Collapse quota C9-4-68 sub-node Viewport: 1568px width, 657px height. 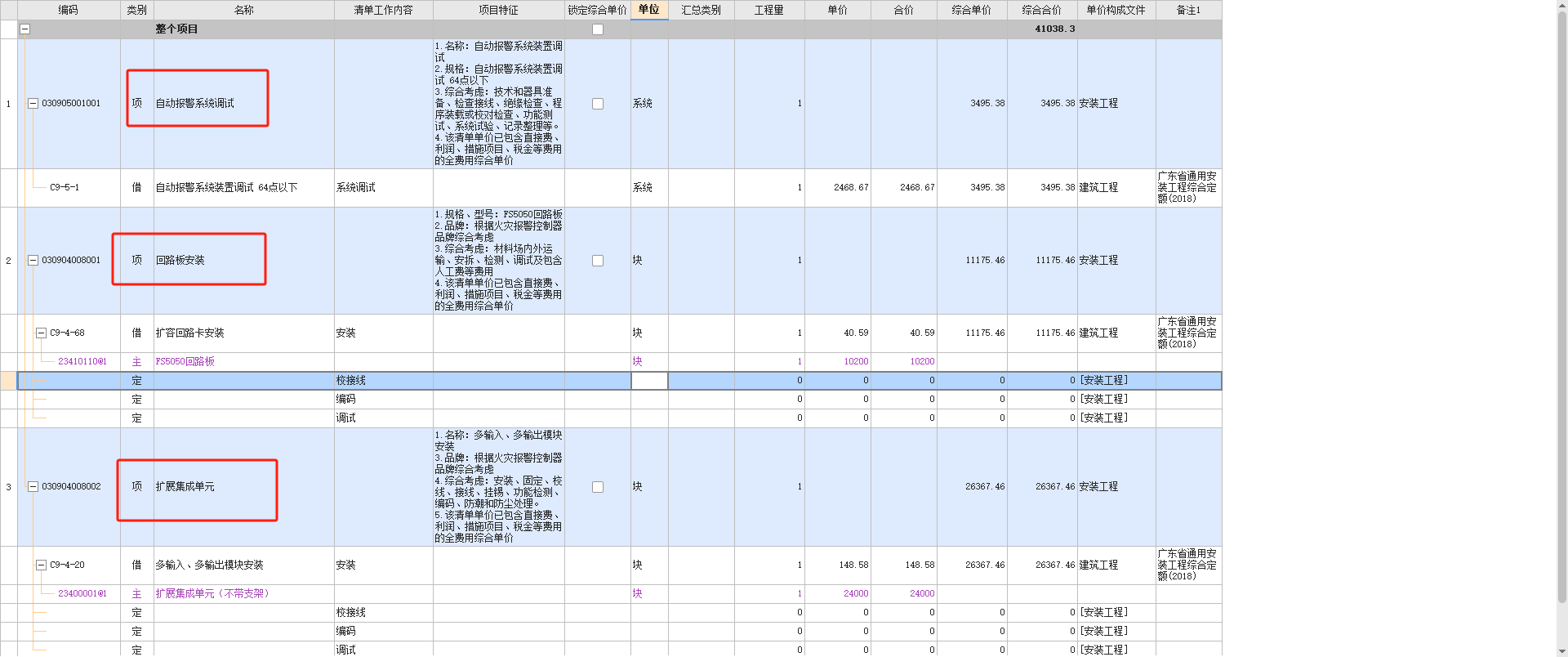(x=41, y=333)
